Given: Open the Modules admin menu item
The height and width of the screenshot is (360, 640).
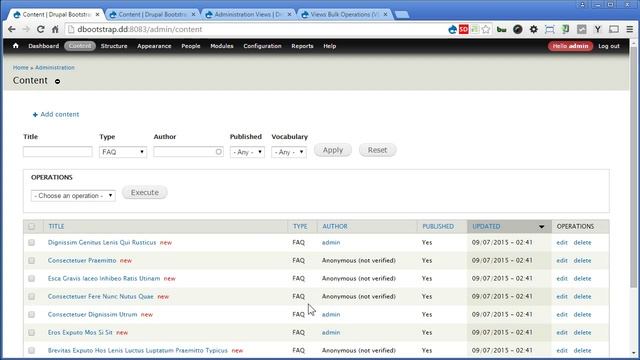Looking at the screenshot, I should [x=222, y=46].
